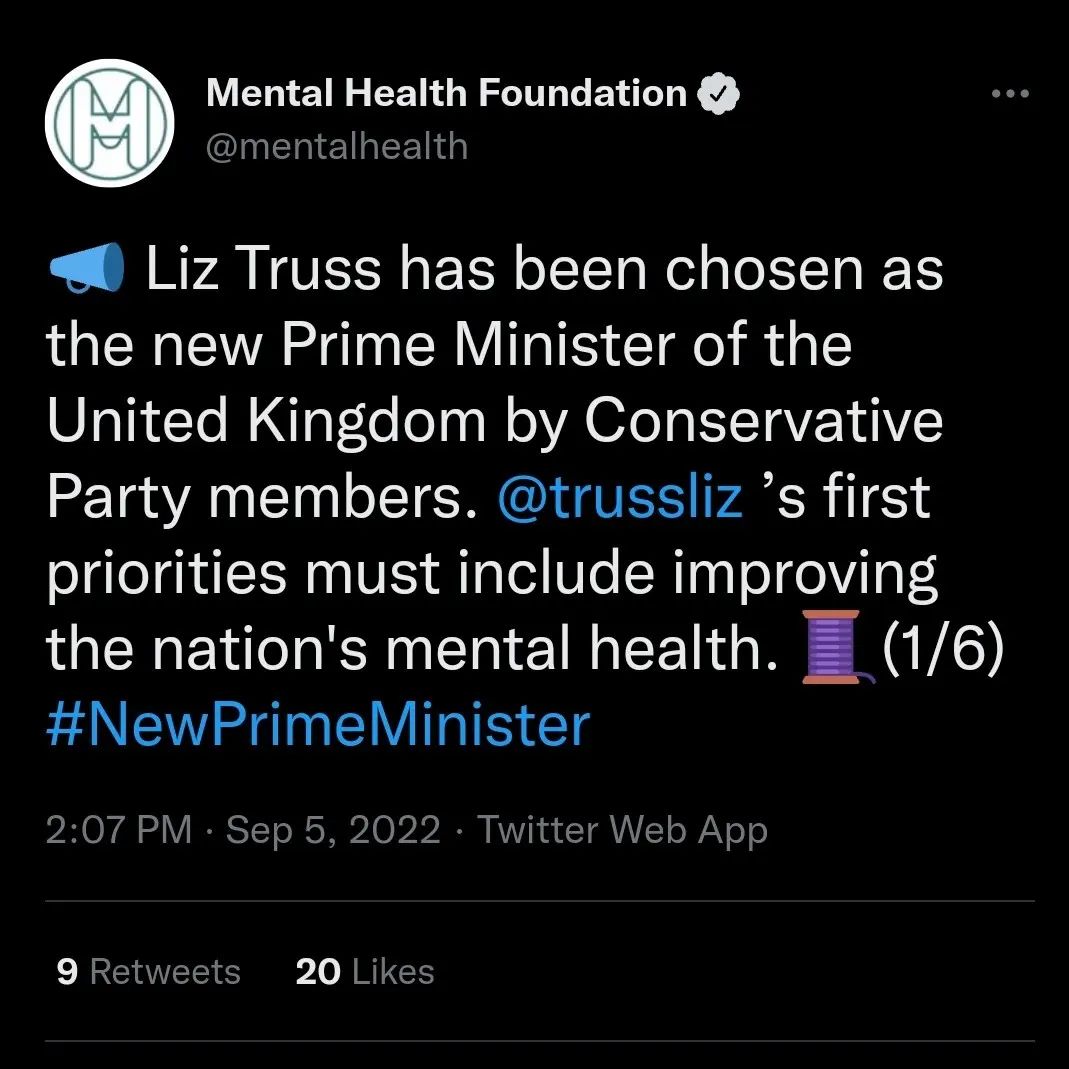Open the Mental Health Foundation profile avatar

click(109, 123)
